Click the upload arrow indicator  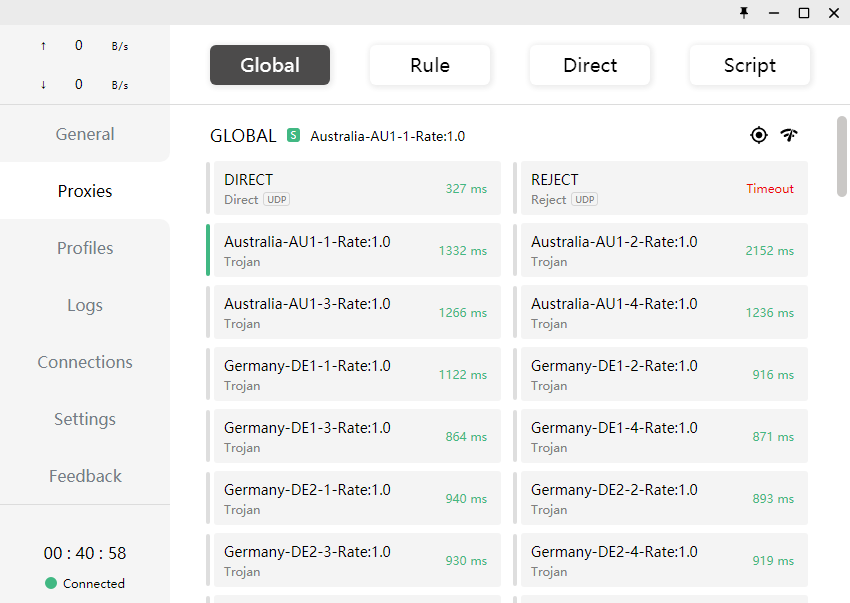43,46
